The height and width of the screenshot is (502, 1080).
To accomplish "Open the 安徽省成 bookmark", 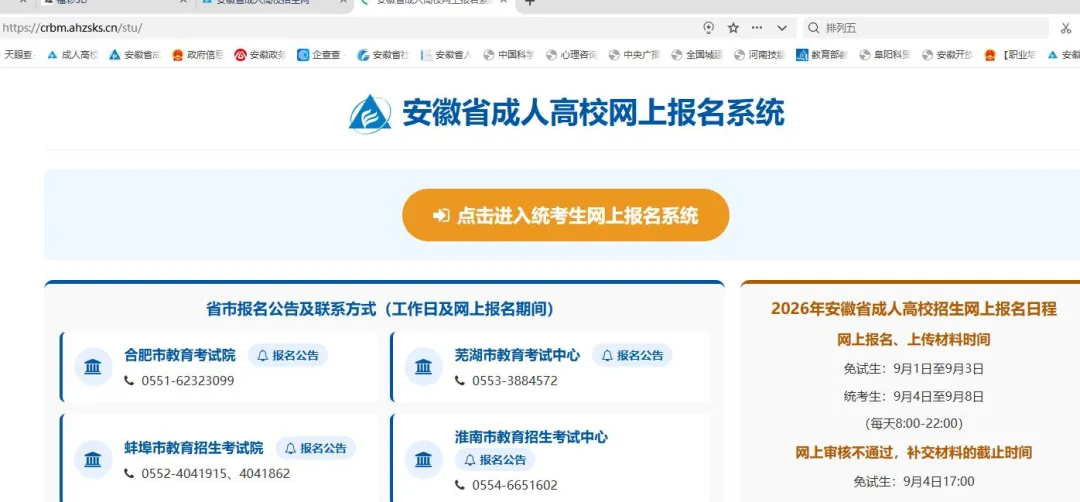I will click(x=134, y=55).
